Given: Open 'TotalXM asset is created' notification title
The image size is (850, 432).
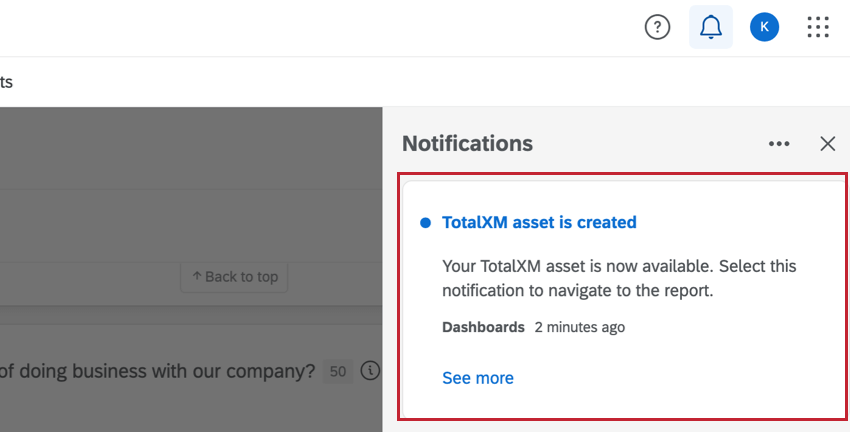Looking at the screenshot, I should point(539,222).
